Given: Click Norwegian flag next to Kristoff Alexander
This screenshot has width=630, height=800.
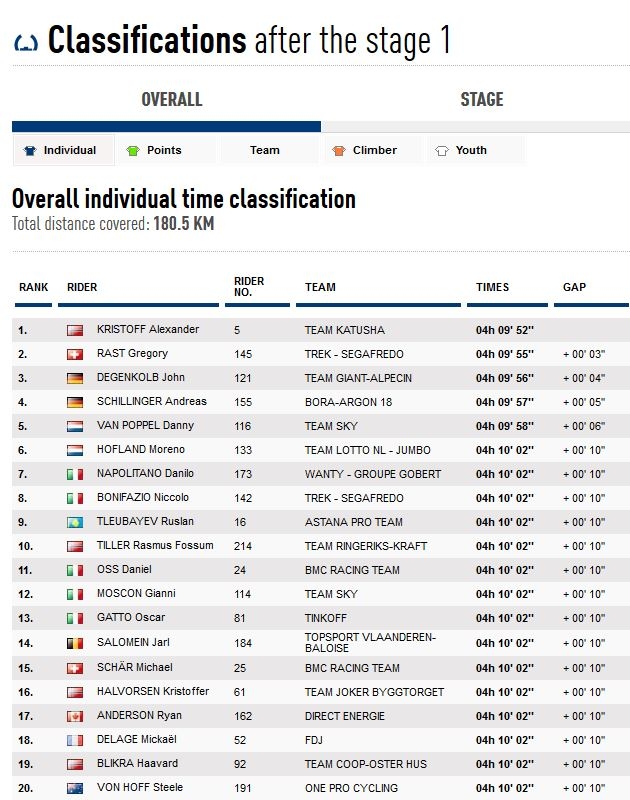Looking at the screenshot, I should (75, 330).
